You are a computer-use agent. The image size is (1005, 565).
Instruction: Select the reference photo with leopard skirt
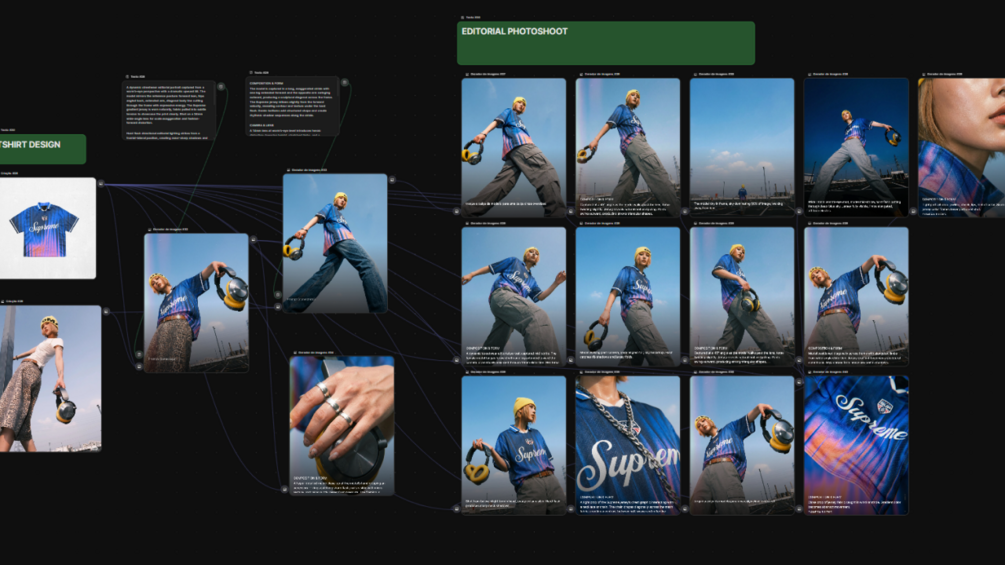(51, 379)
